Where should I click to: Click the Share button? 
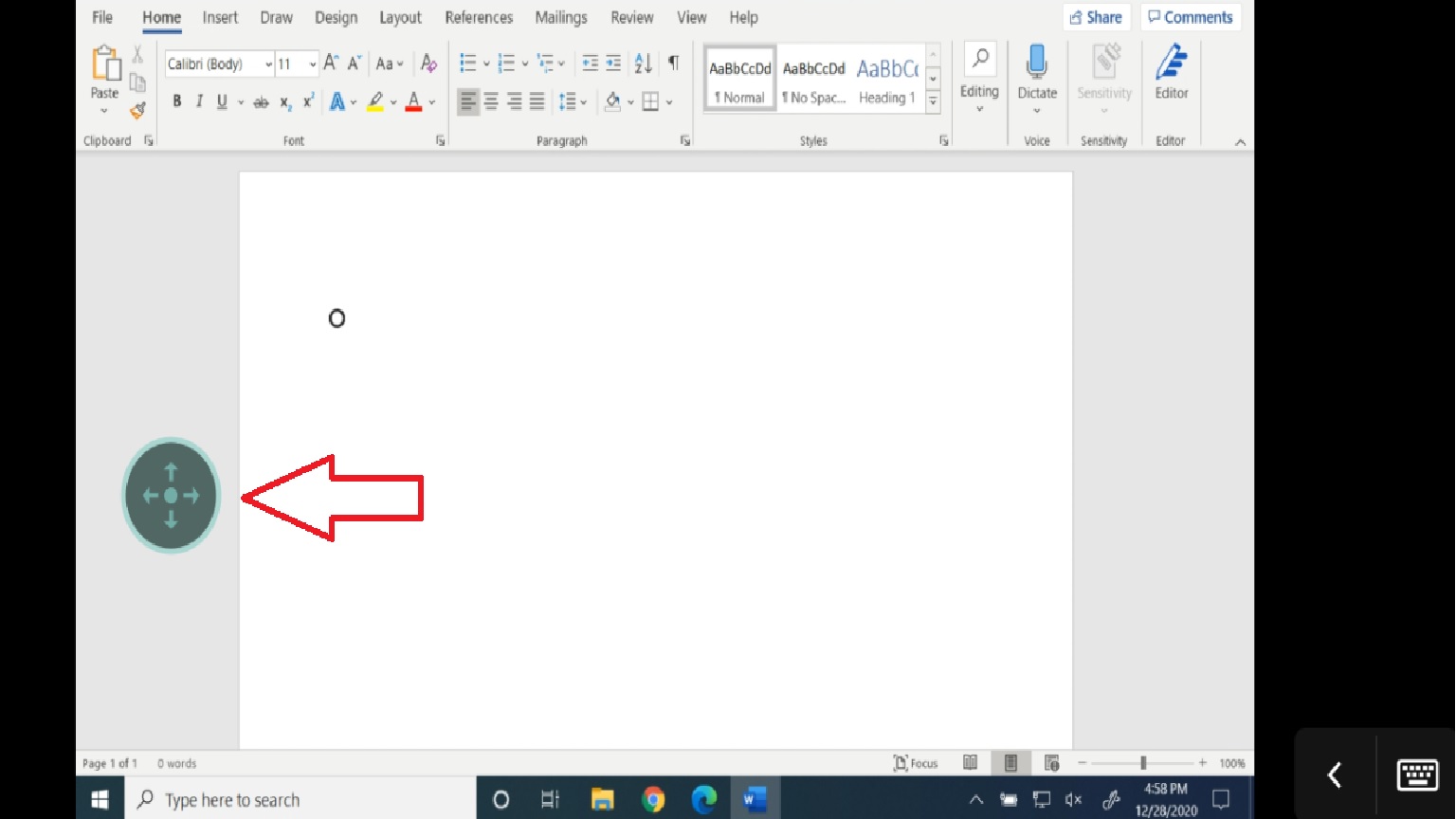pyautogui.click(x=1096, y=17)
